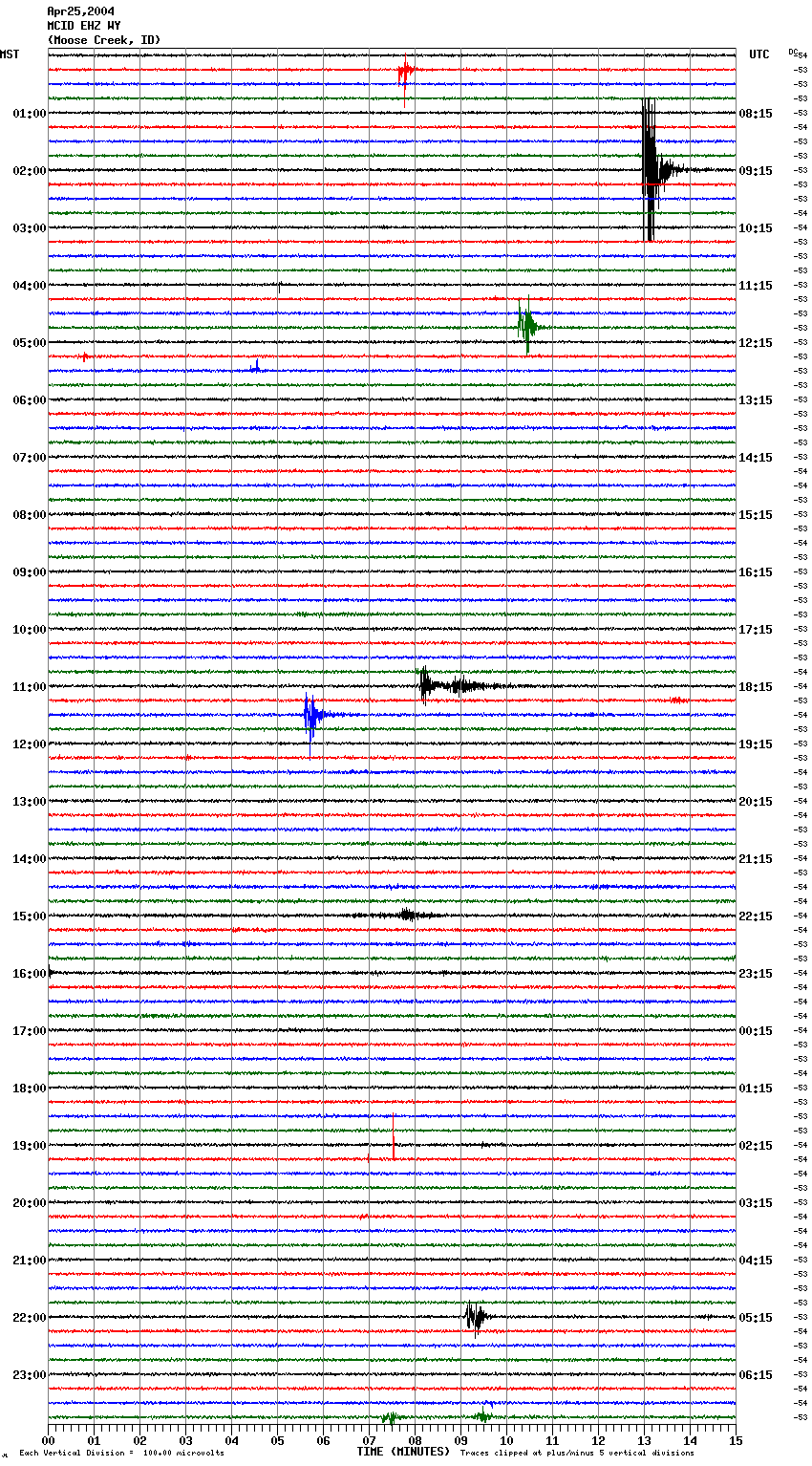Click the 18:15 UTC time label
The image size is (812, 1466).
click(x=756, y=687)
